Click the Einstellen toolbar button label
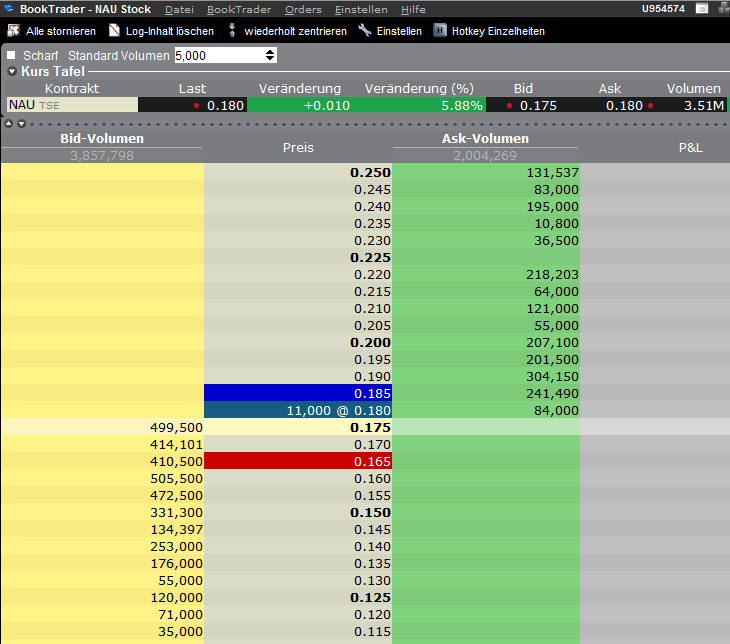 (399, 31)
